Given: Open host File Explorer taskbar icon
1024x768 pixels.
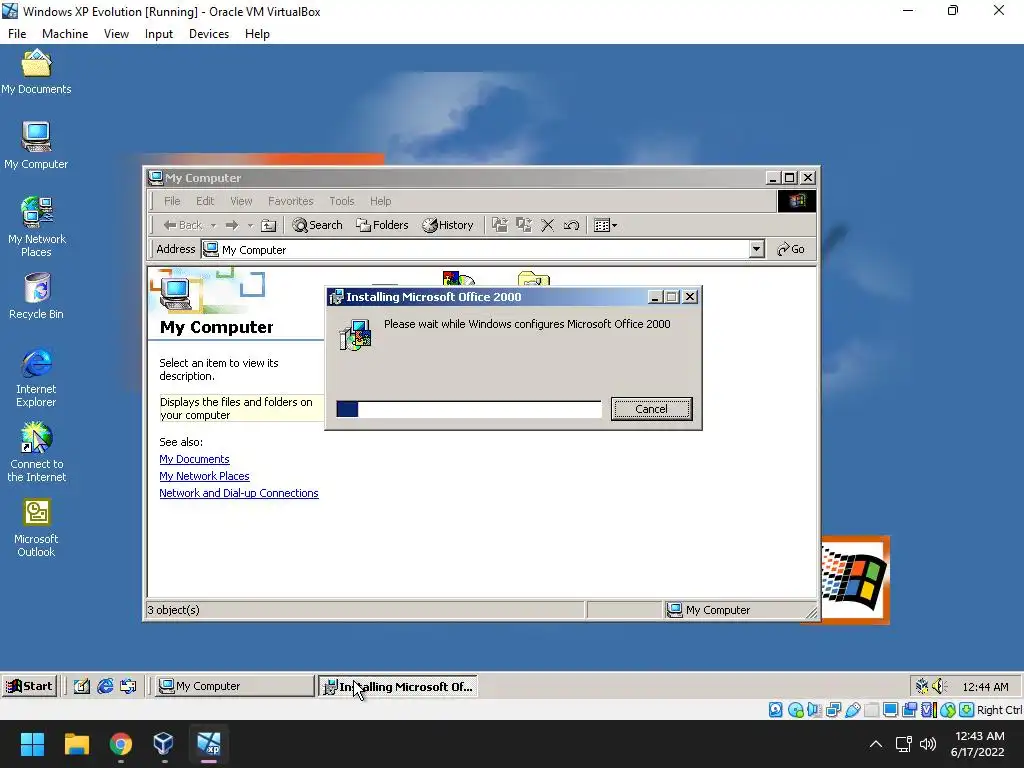Looking at the screenshot, I should click(76, 743).
